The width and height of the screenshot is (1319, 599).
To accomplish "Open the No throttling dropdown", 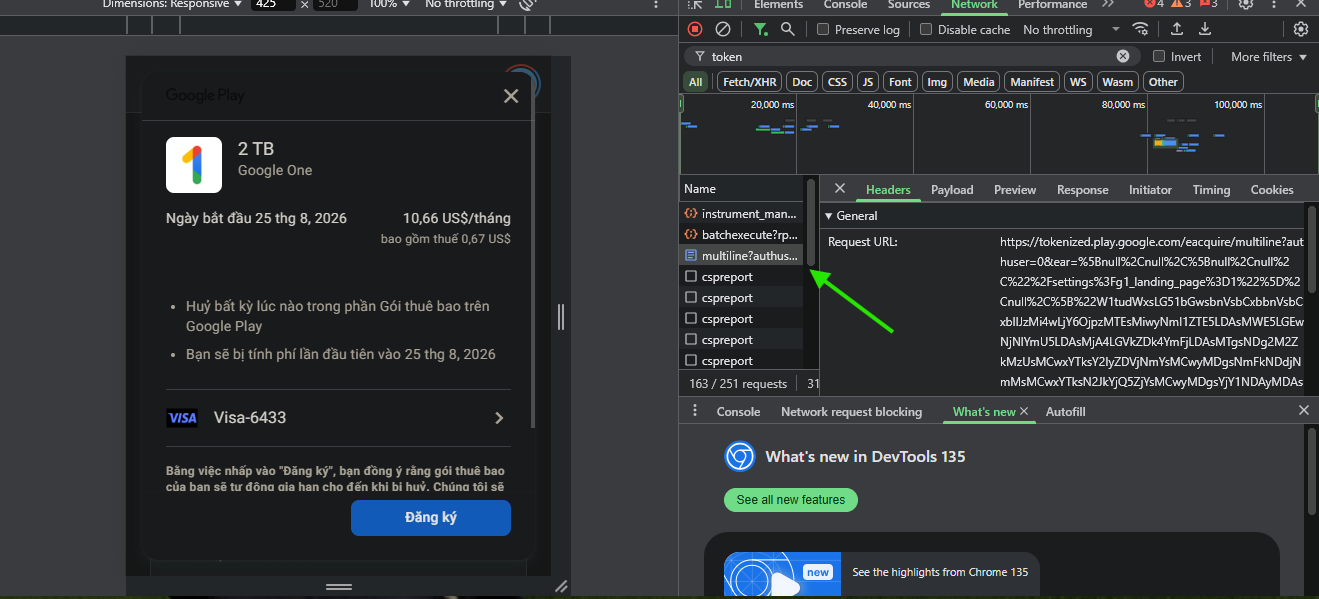I will [x=1070, y=30].
